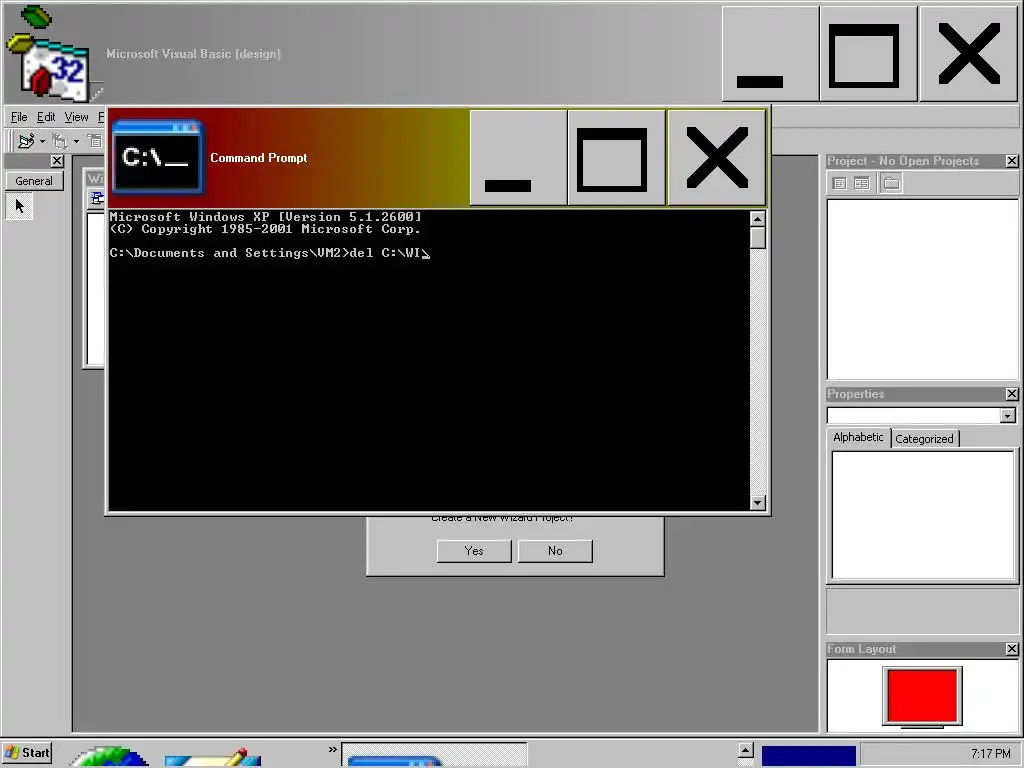Click the taskbar scroll up arrow
Image resolution: width=1024 pixels, height=768 pixels.
tap(746, 750)
